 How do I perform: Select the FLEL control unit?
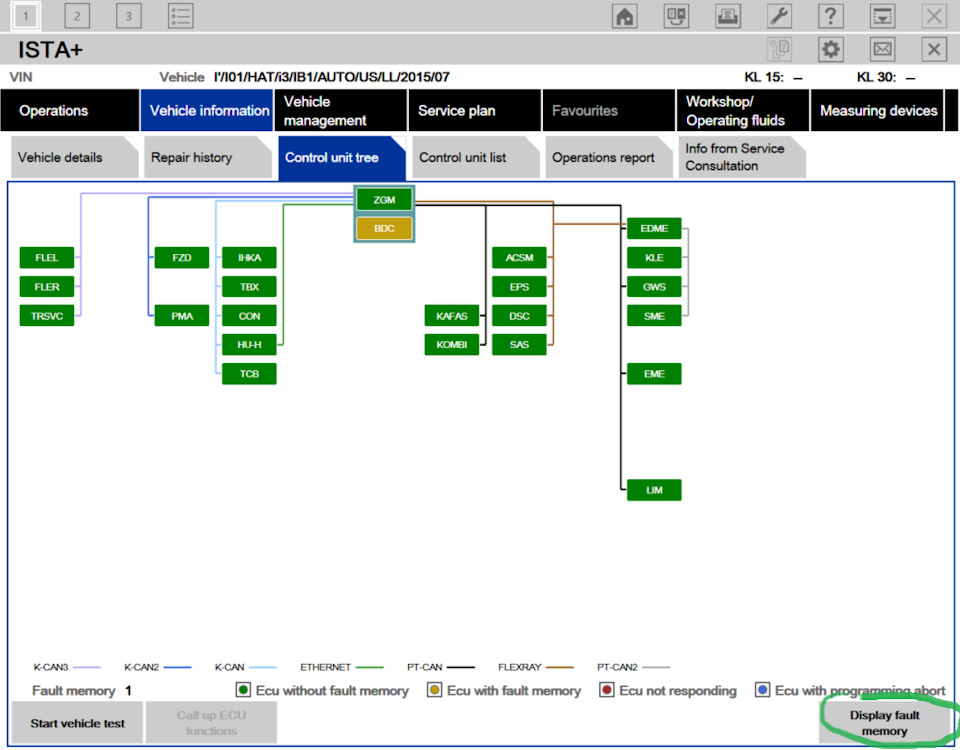[47, 258]
